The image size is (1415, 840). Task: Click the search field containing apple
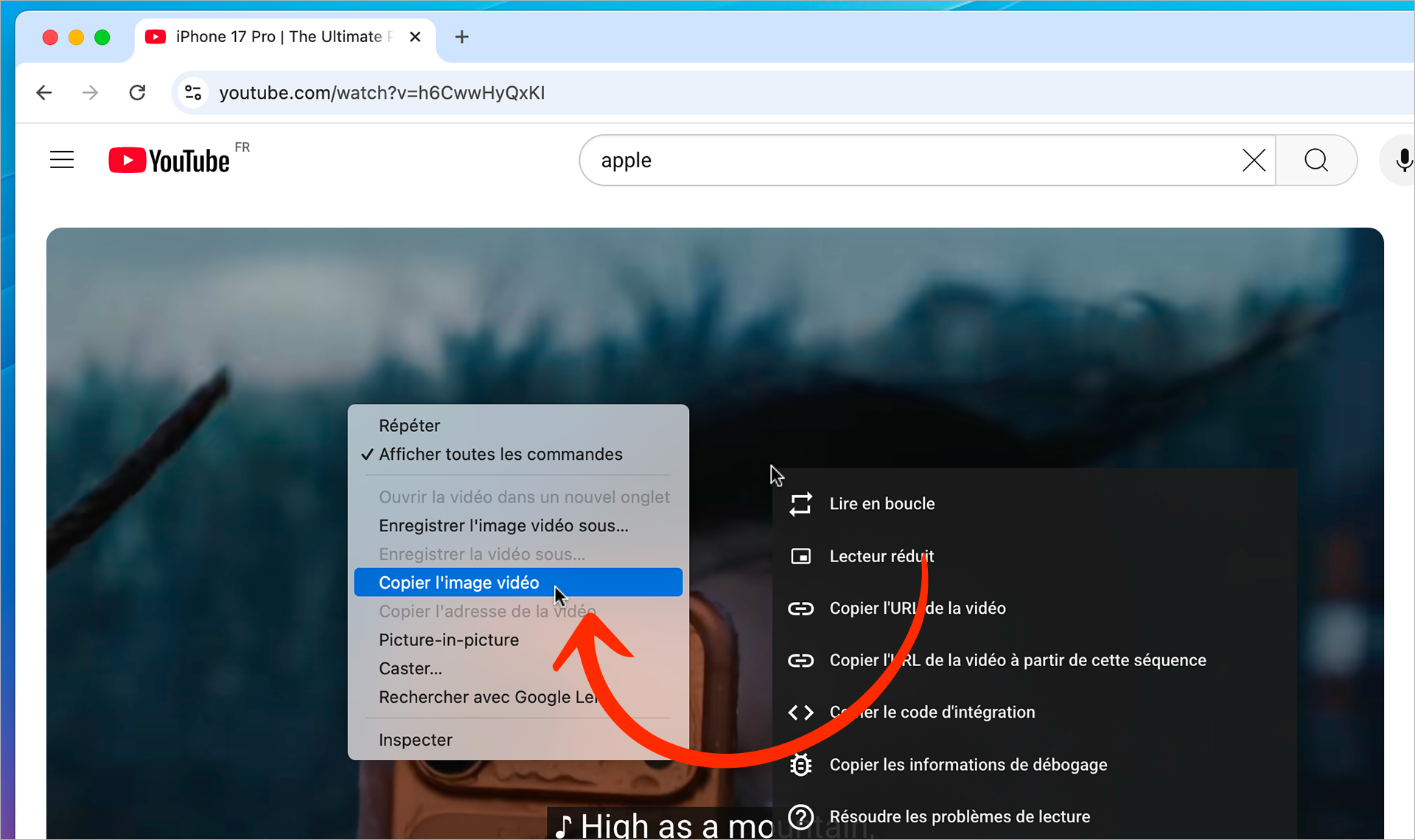(906, 160)
